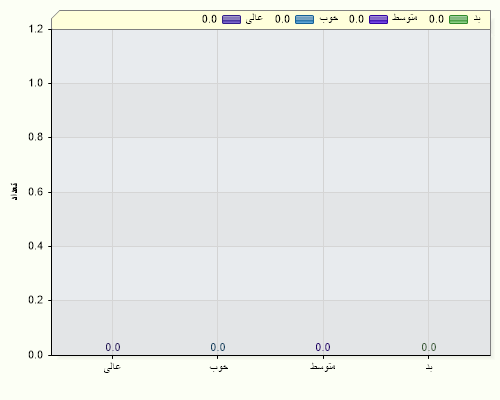Click the 0.2 tick on y-axis
The height and width of the screenshot is (400, 500).
click(x=36, y=300)
